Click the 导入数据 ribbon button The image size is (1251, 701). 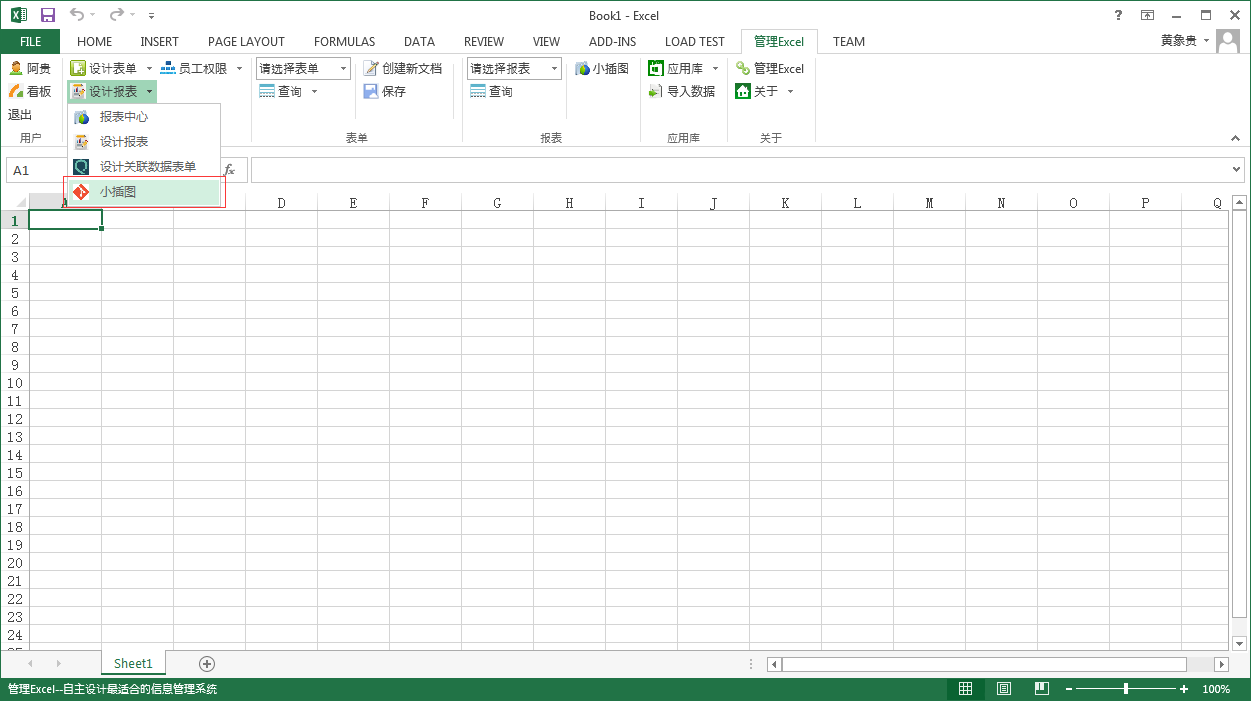(682, 91)
